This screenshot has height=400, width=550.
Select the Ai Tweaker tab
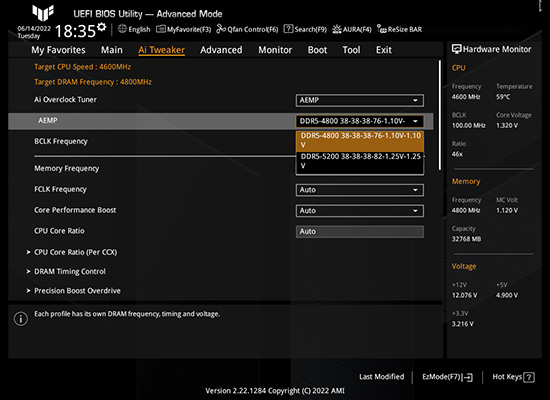pos(161,50)
